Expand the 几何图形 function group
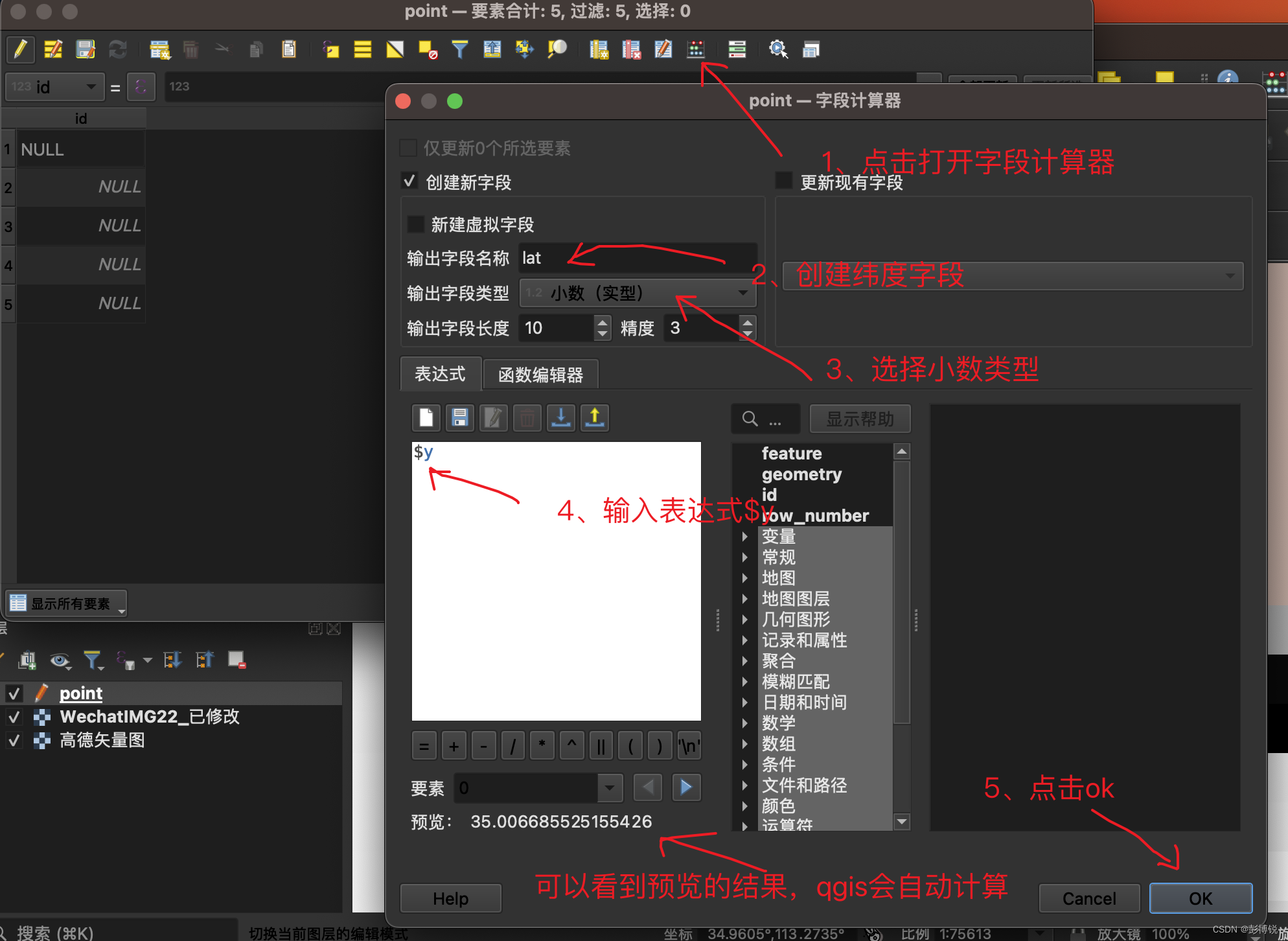The image size is (1288, 941). (744, 620)
